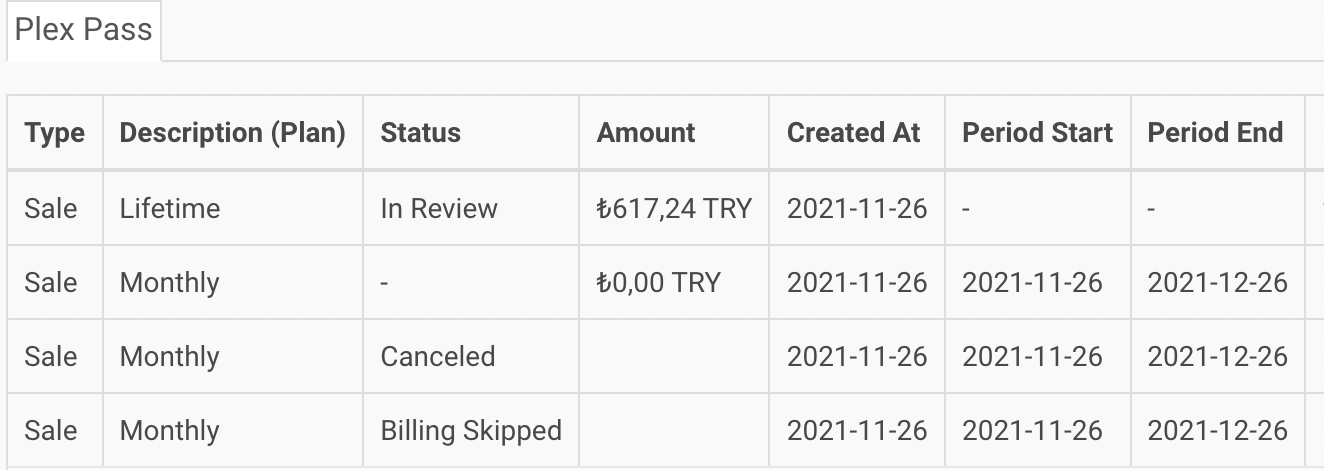Select the Period Start column header

click(1037, 133)
